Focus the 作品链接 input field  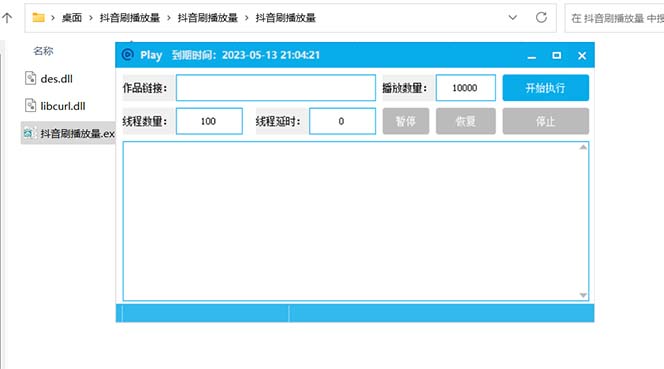[276, 88]
